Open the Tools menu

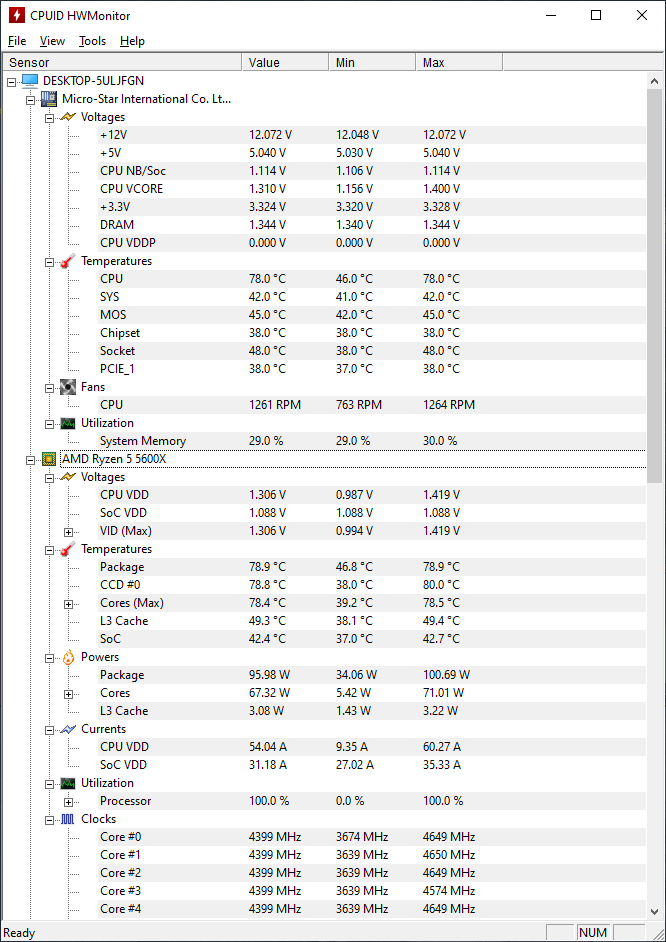(92, 41)
